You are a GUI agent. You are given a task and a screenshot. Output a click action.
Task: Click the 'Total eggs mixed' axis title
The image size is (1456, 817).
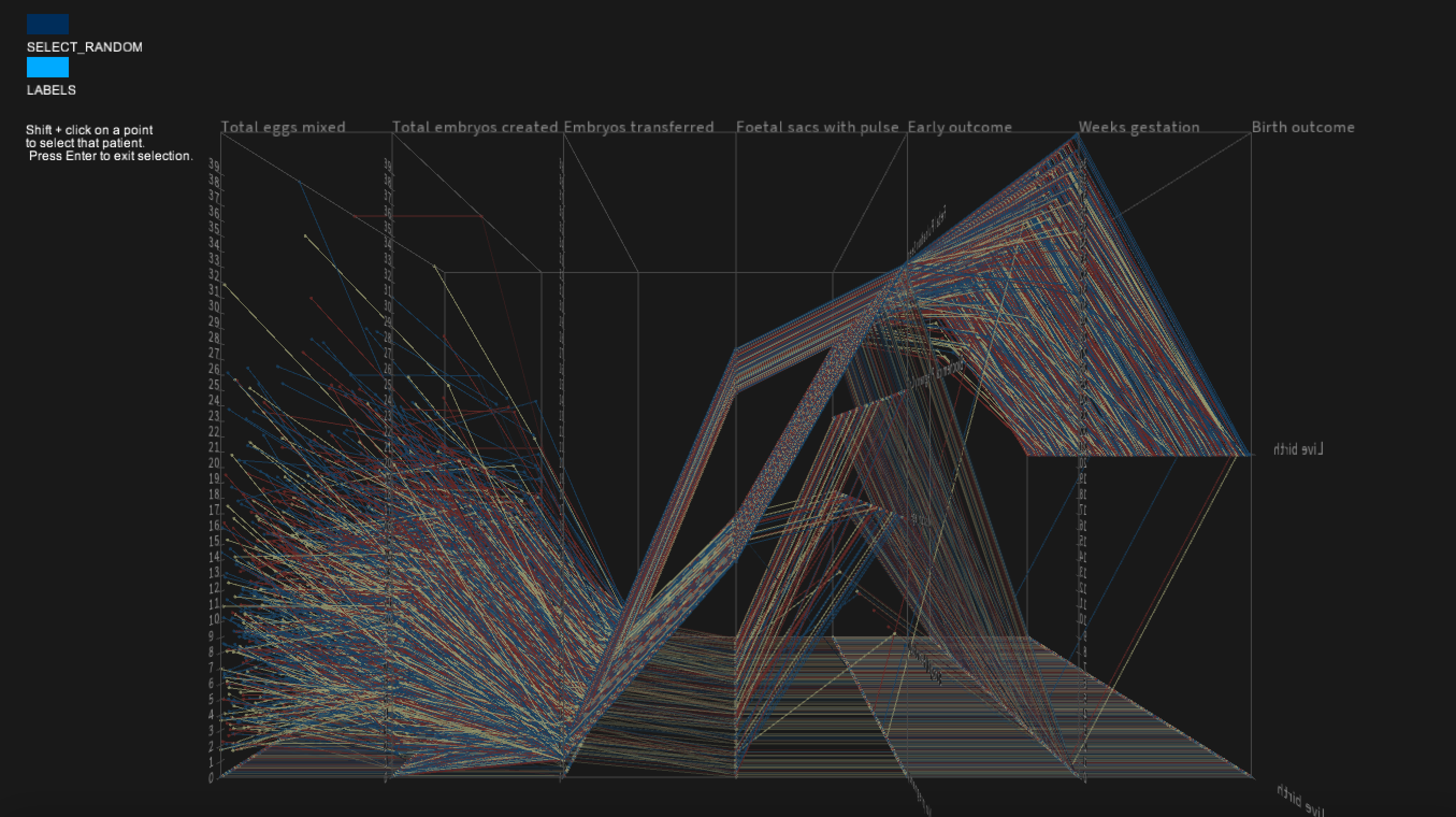pos(283,127)
